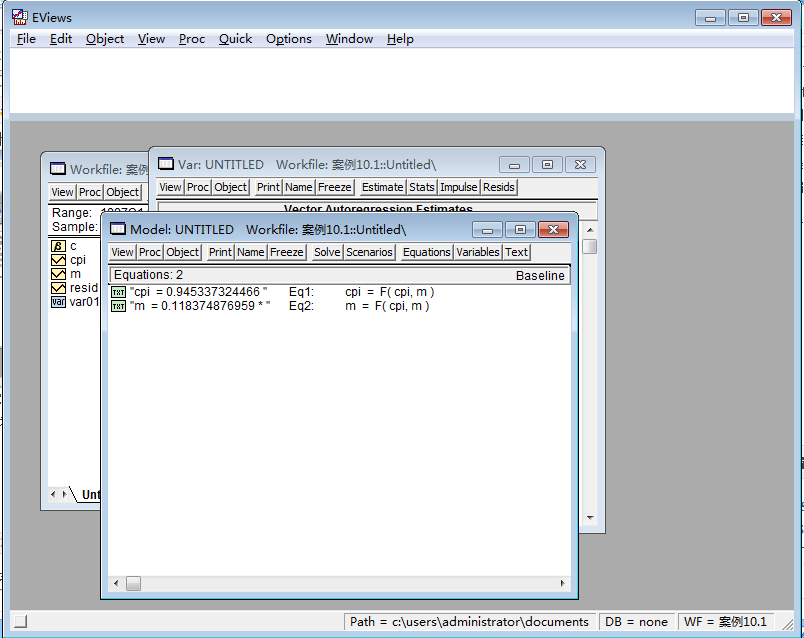
Task: Click View button in Workfile window toolbar
Action: coord(62,192)
